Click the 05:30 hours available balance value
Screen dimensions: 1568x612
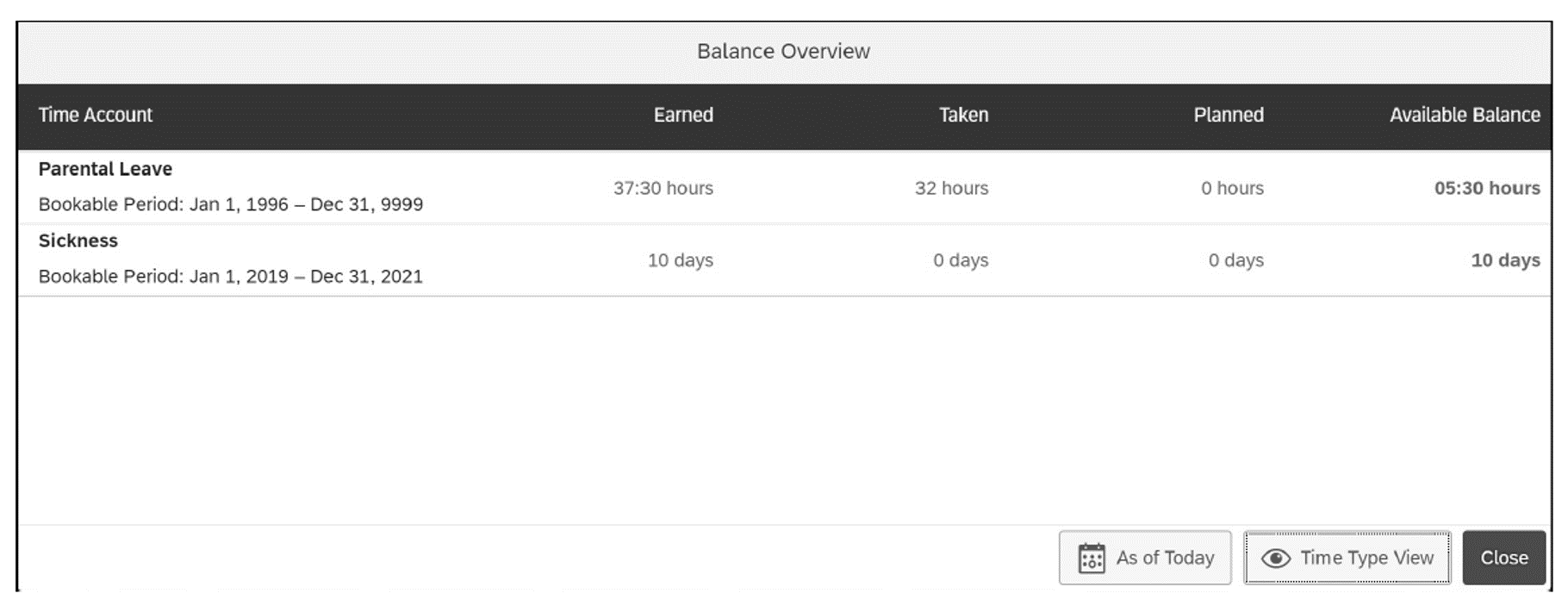[x=1486, y=188]
